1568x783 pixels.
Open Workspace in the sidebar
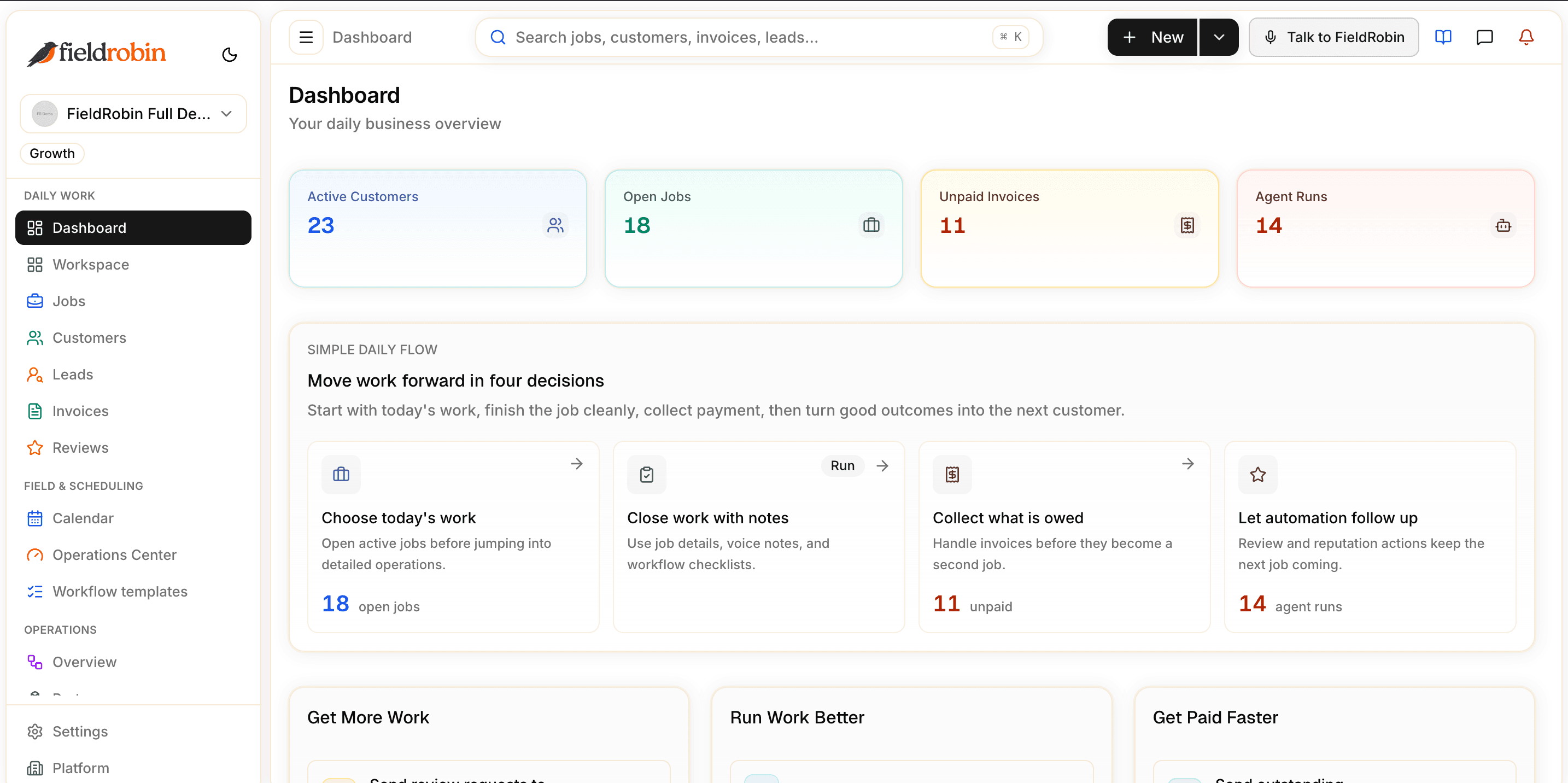point(133,264)
